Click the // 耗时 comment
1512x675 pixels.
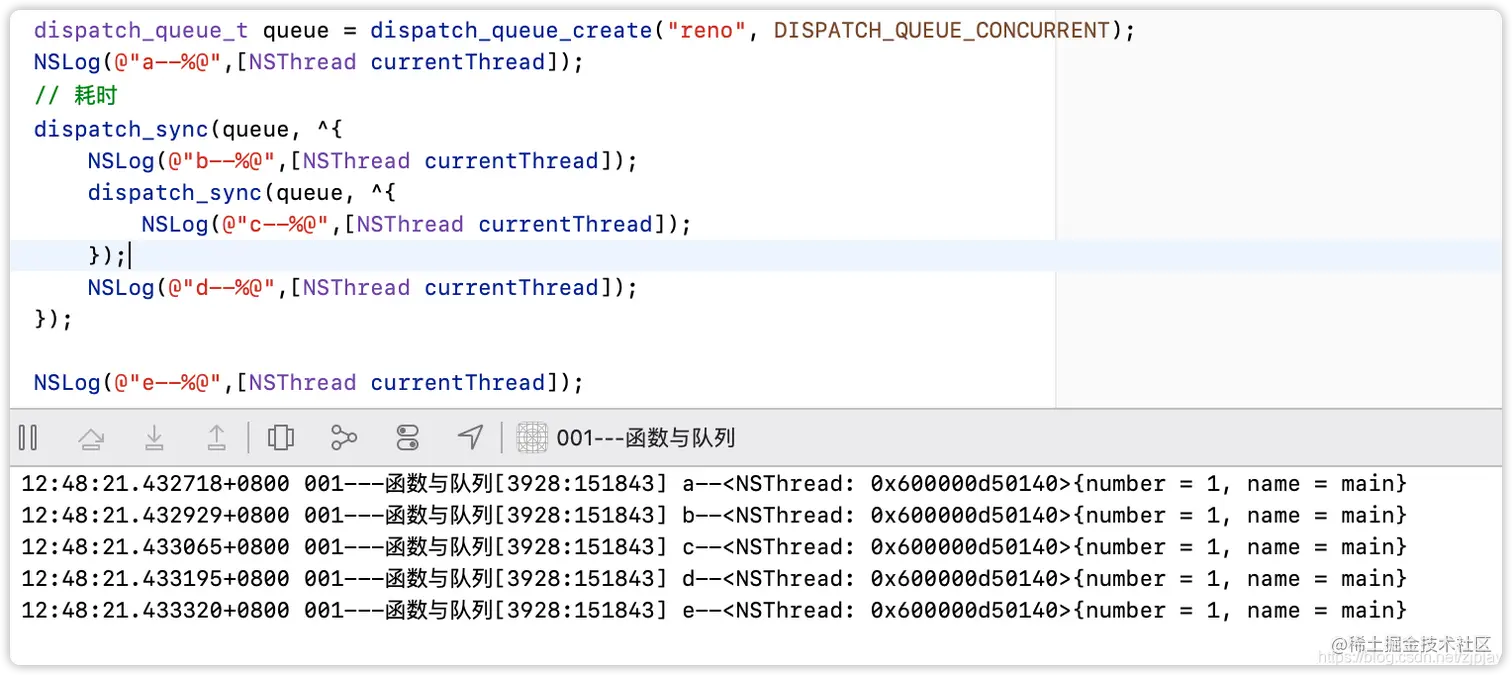coord(76,95)
